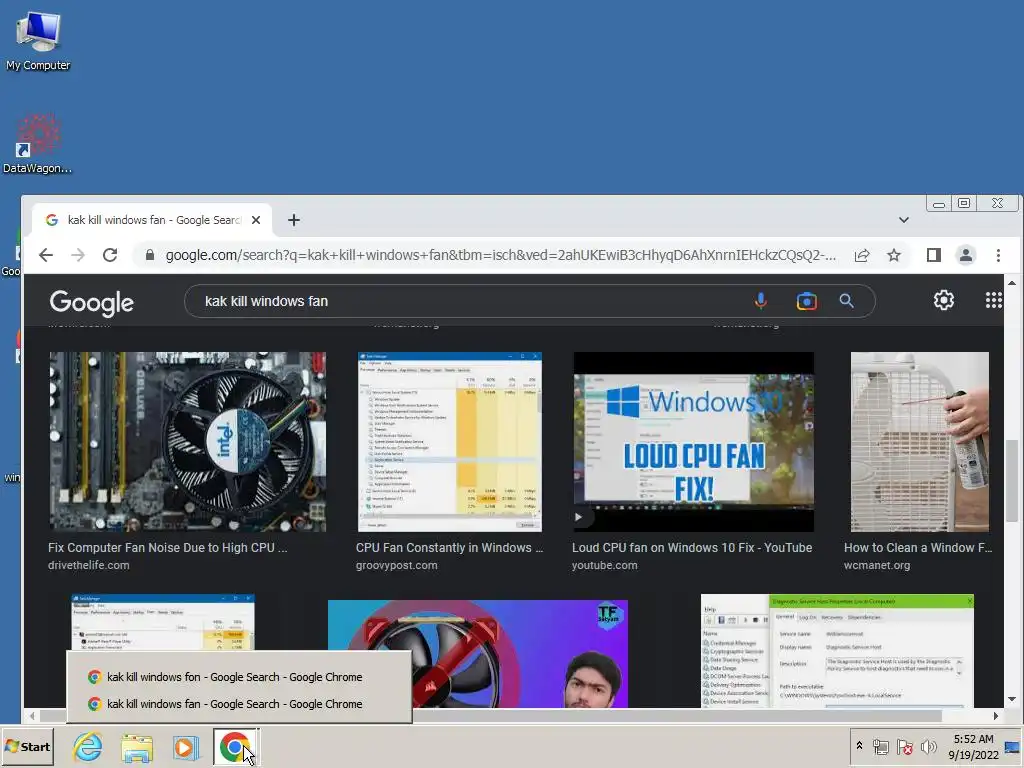1024x768 pixels.
Task: Open the file explorer folder on taskbar
Action: pos(137,747)
